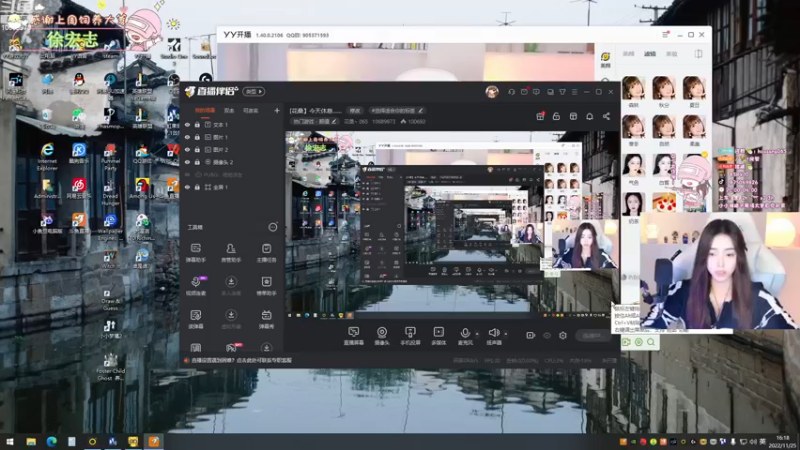Select the red-highlighted scene tab
The image size is (800, 450).
coord(205,111)
